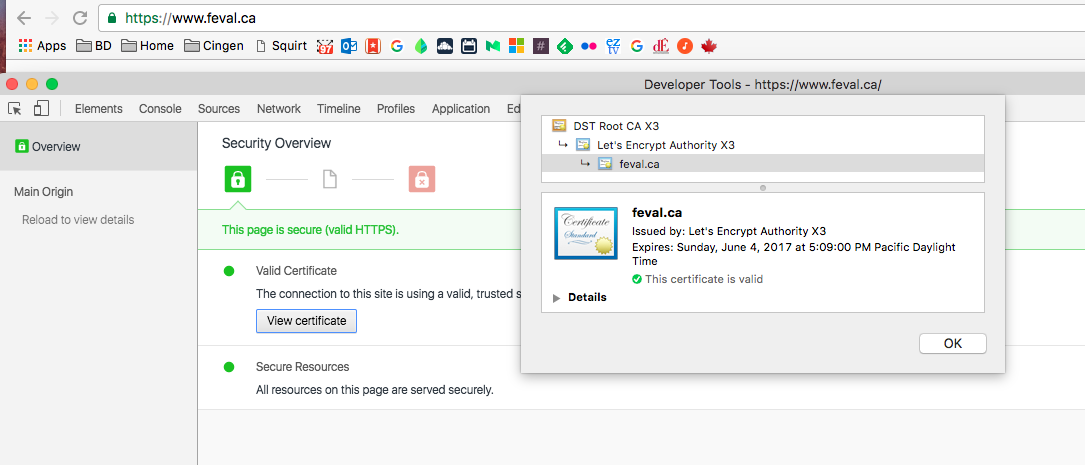1085x465 pixels.
Task: Switch to the Profiles tab
Action: tap(396, 109)
